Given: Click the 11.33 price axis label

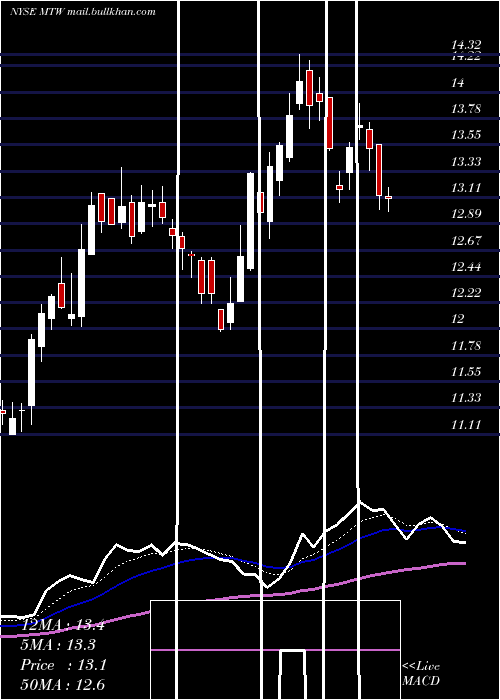Looking at the screenshot, I should (x=466, y=398).
